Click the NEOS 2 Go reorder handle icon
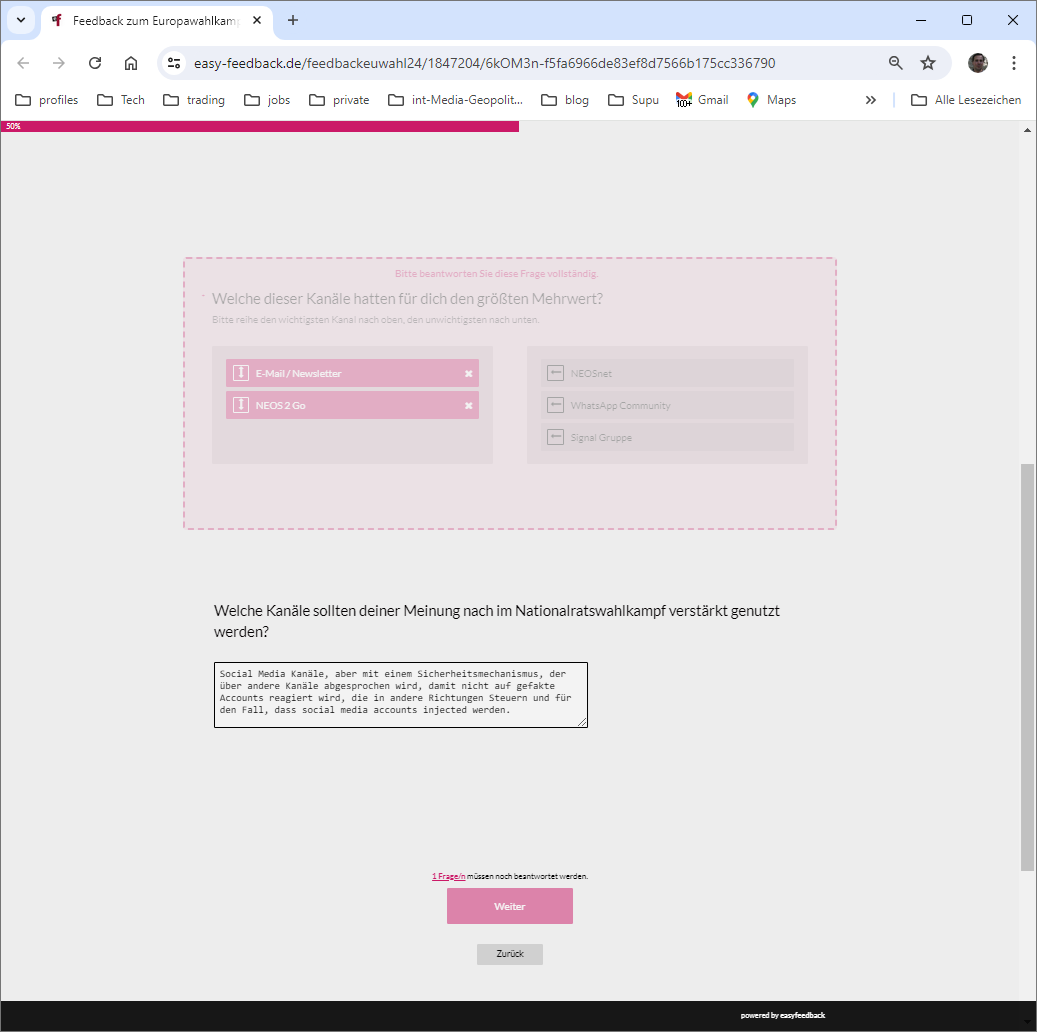 pyautogui.click(x=240, y=405)
